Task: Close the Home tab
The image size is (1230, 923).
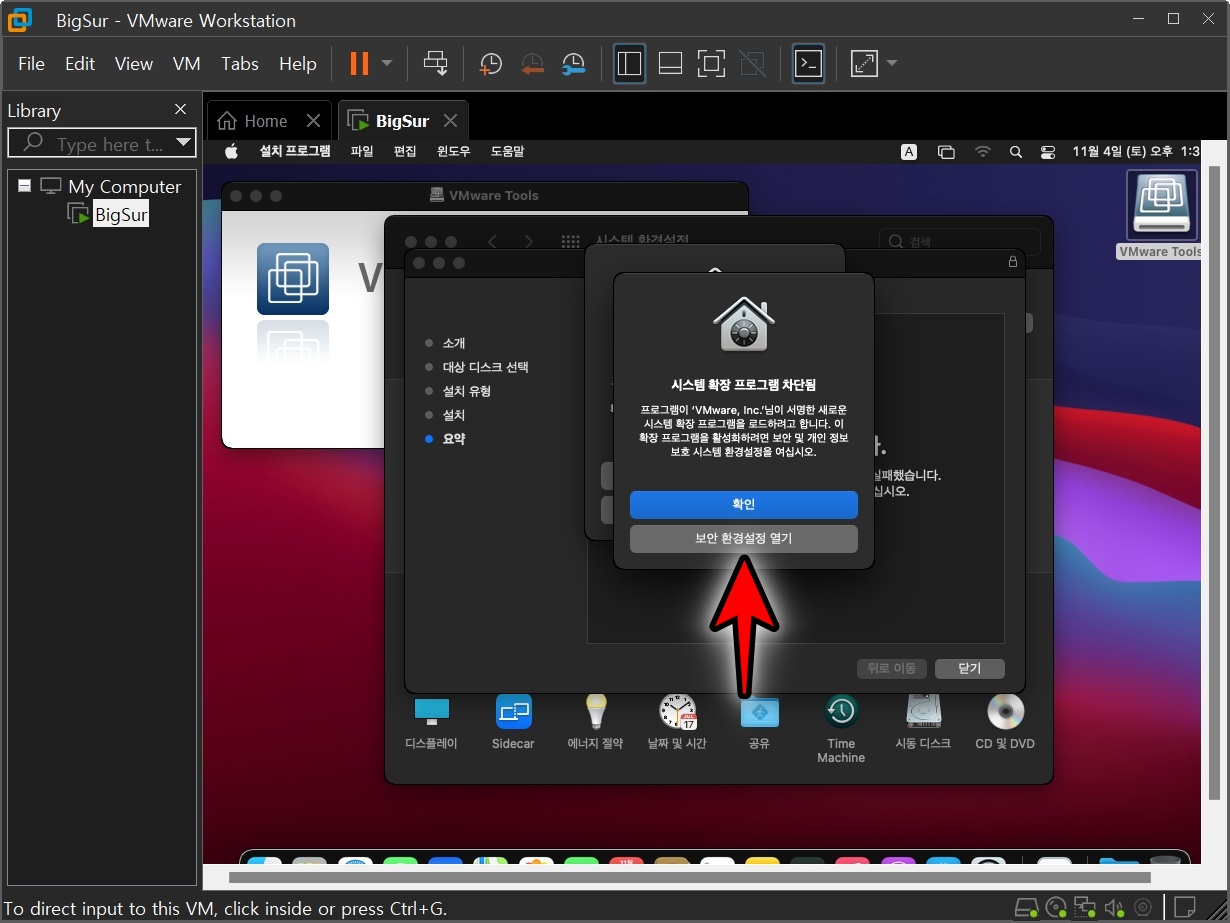Action: point(313,121)
